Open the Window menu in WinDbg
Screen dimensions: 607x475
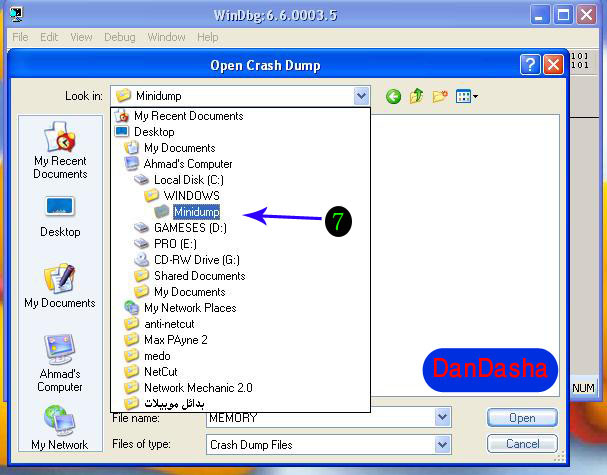[x=166, y=37]
